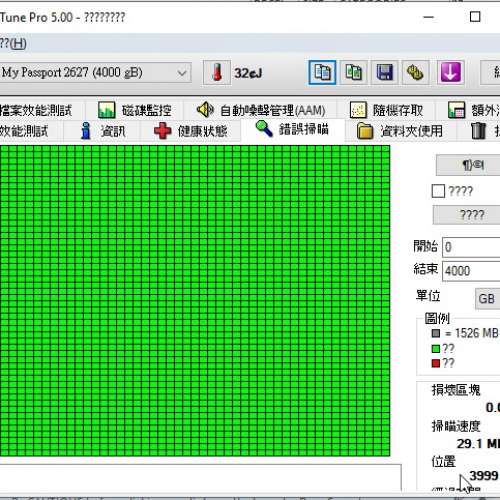Click the 損壞區塊 damaged blocks label
The height and width of the screenshot is (500, 500).
456,389
